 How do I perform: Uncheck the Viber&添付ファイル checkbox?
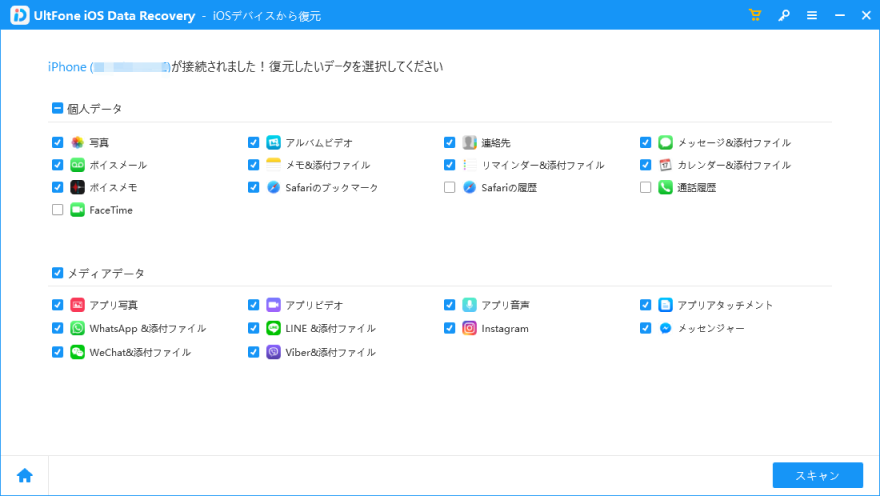pyautogui.click(x=254, y=352)
